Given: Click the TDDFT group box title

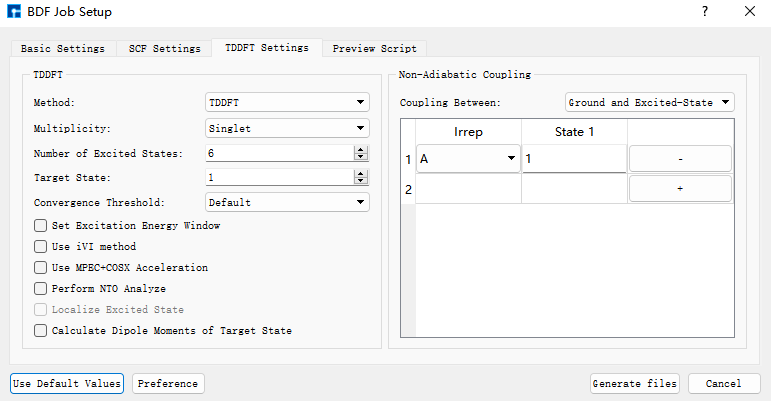Looking at the screenshot, I should 48,75.
